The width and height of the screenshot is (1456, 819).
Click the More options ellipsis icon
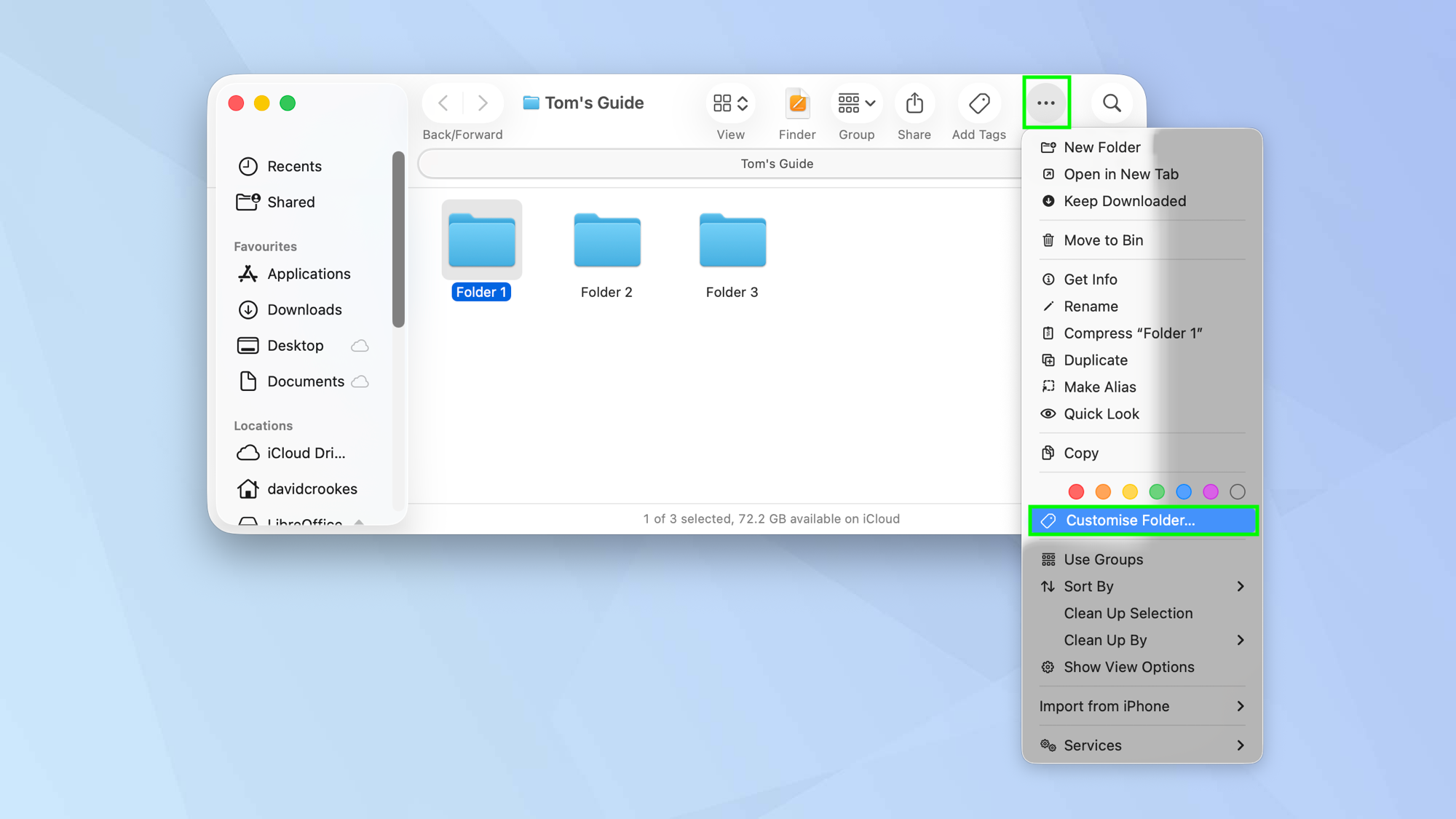click(x=1046, y=103)
